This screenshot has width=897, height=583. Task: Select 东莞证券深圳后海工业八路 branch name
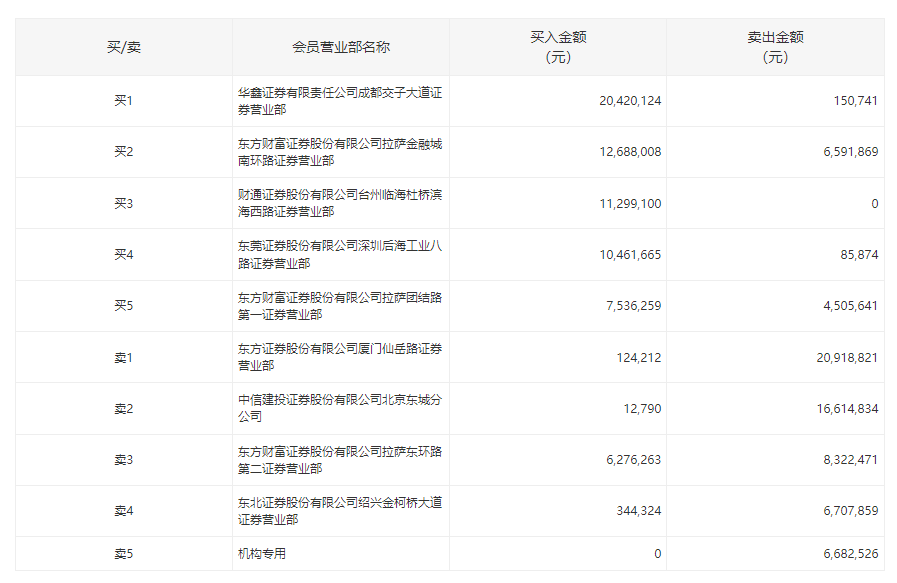340,254
